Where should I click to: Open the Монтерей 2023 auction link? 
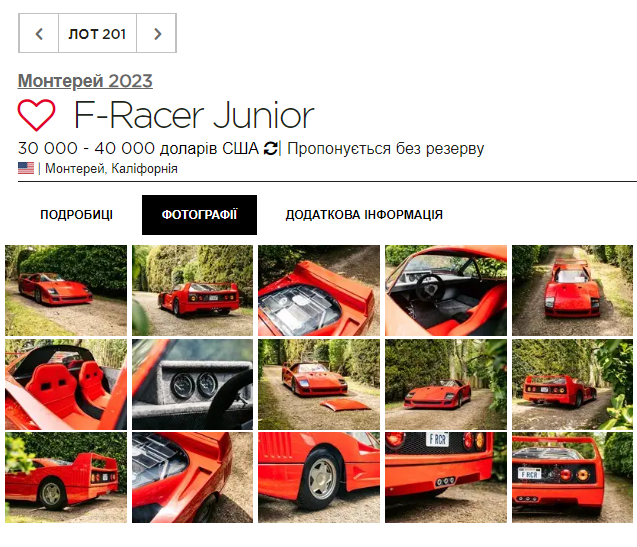(x=85, y=81)
